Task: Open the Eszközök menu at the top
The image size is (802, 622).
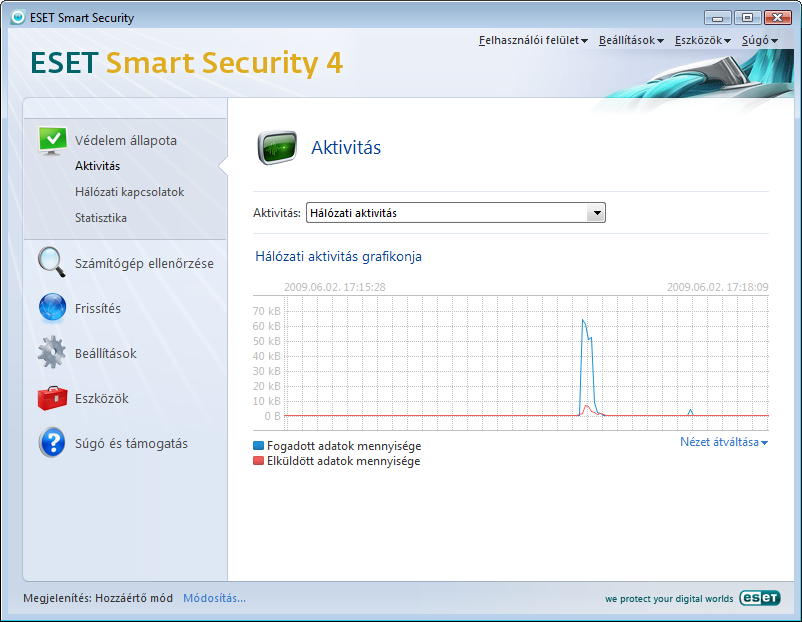Action: [x=701, y=39]
